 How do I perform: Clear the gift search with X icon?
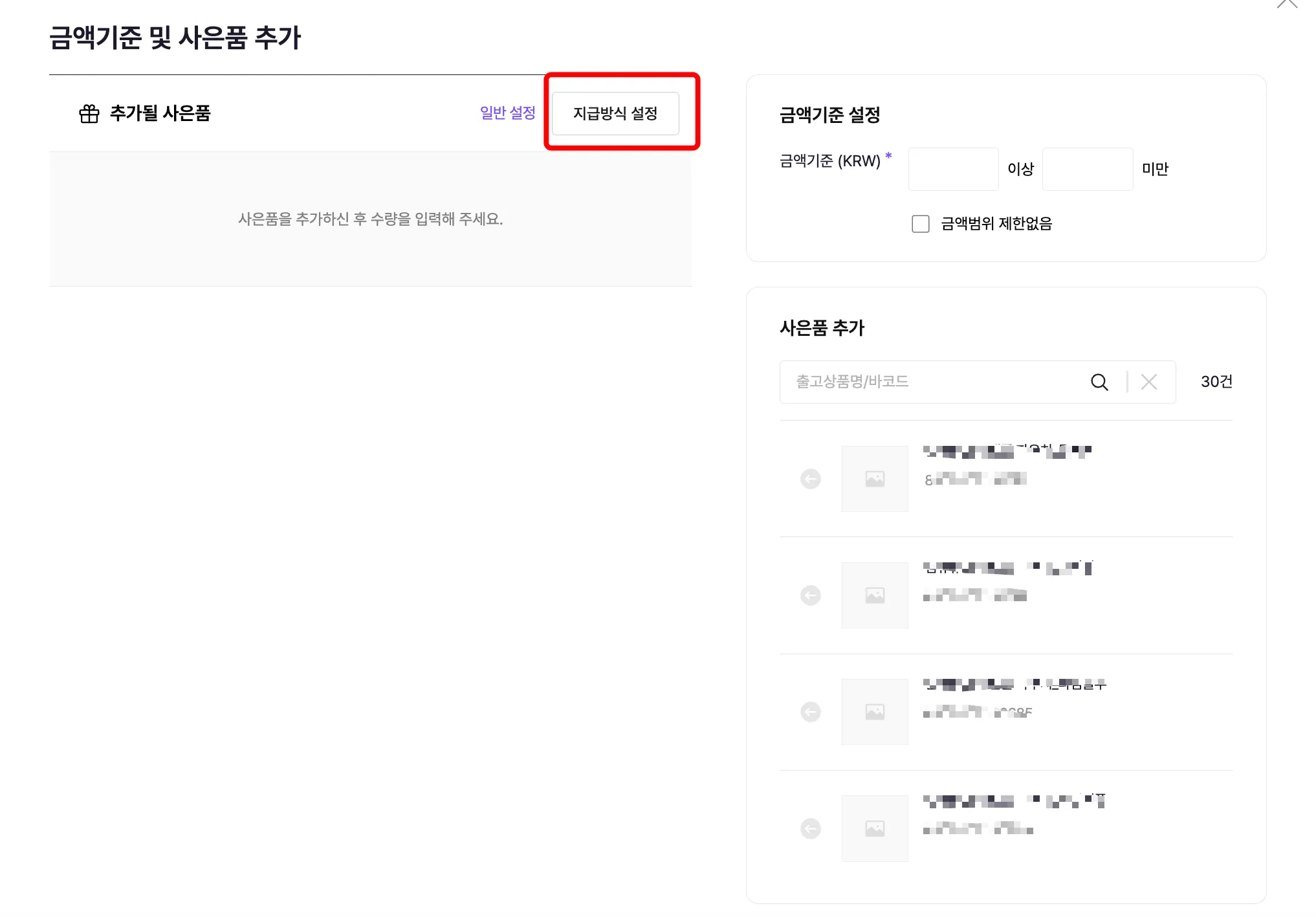point(1149,382)
